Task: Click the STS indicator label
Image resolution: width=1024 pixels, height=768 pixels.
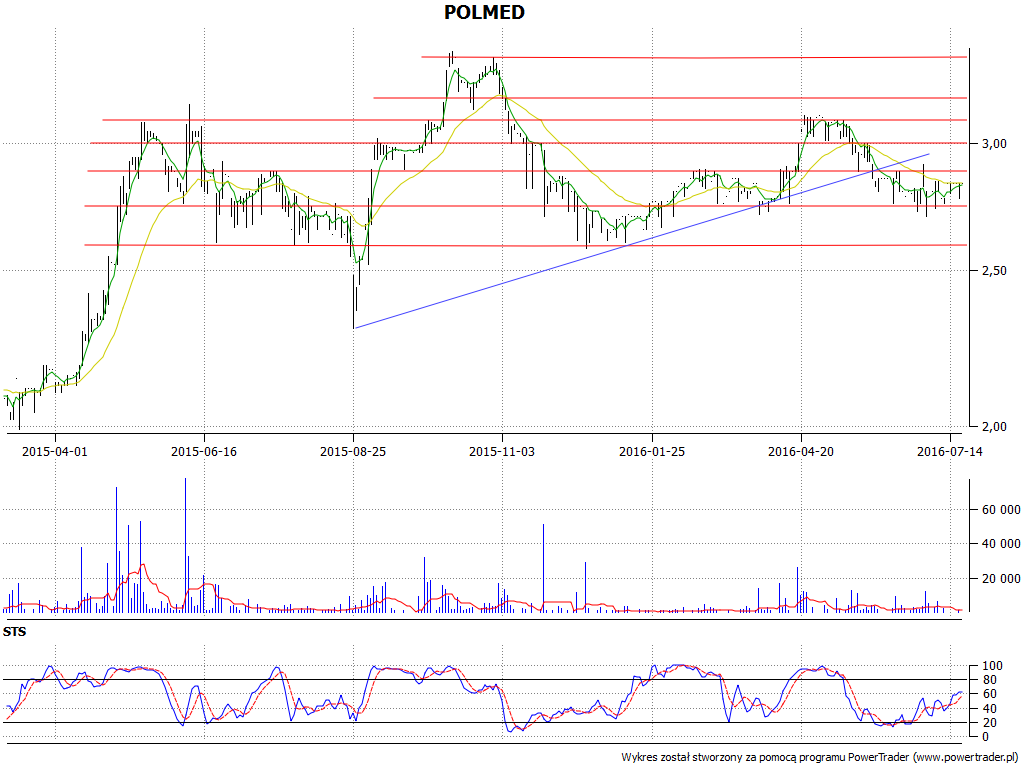Action: tap(14, 632)
